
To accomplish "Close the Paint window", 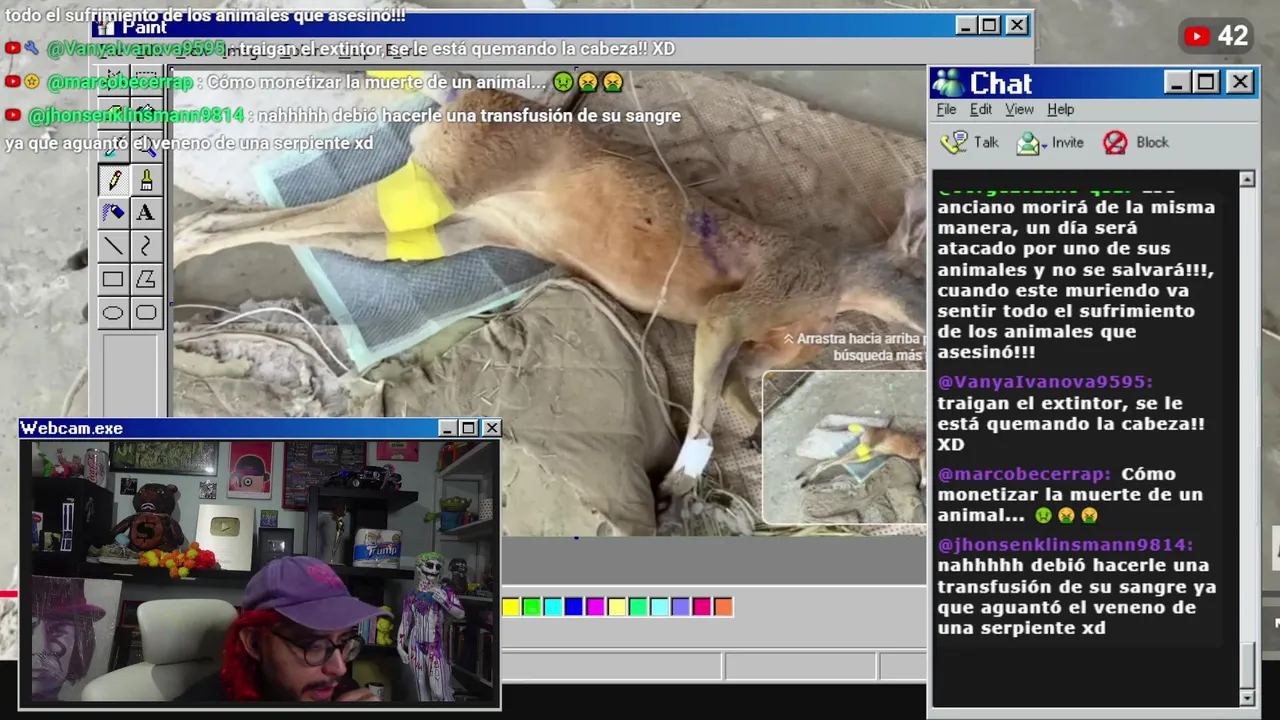I will pos(1016,25).
